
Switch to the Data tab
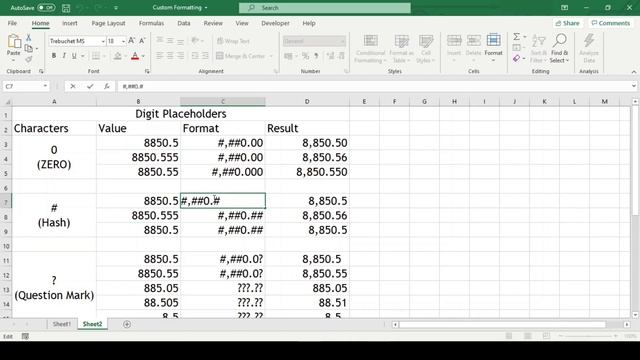[x=184, y=23]
